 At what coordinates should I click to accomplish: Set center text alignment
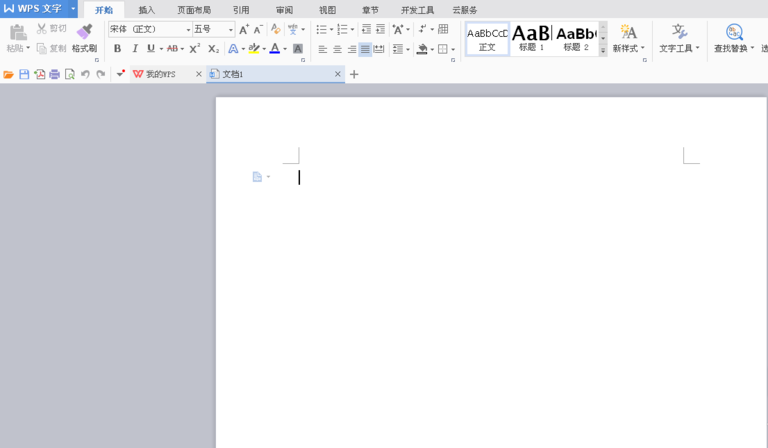click(337, 49)
